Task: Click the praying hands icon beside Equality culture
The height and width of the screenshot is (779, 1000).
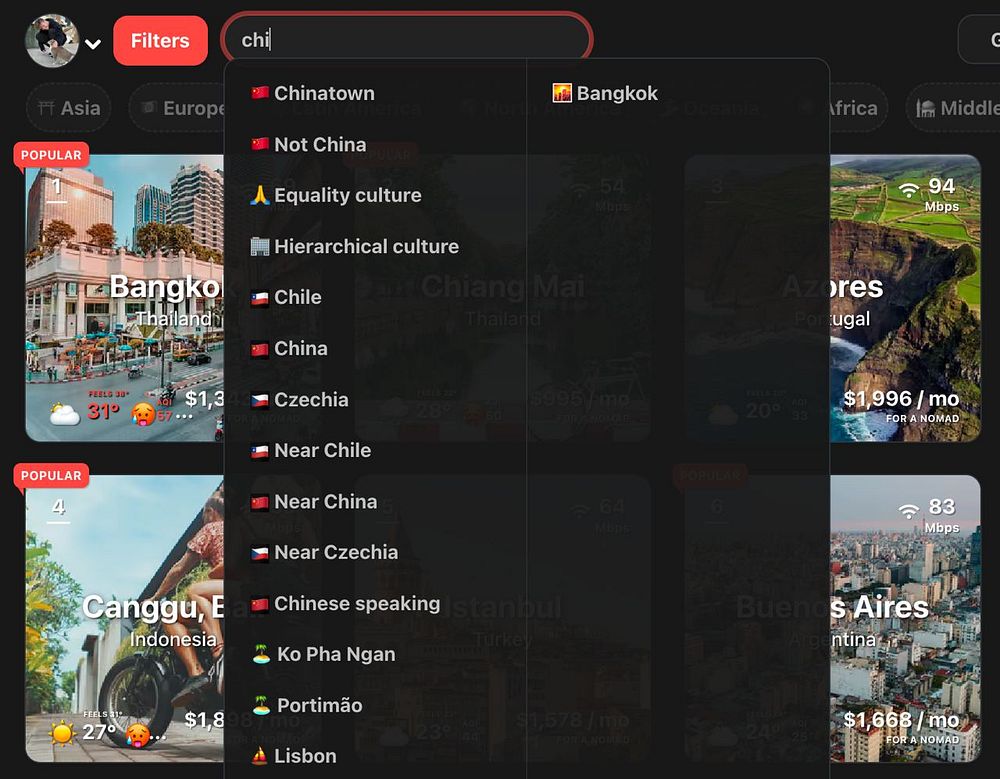Action: 260,195
